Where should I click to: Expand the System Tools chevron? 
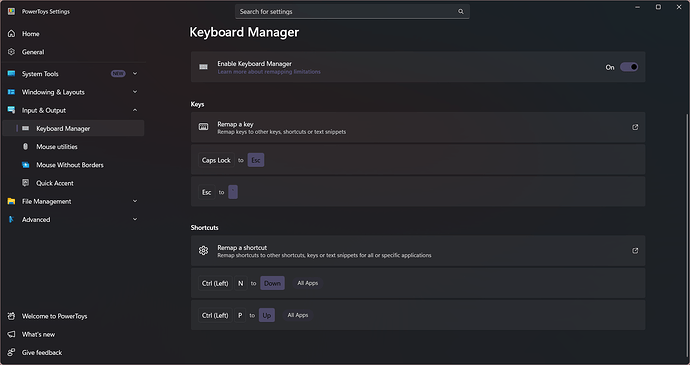coord(135,74)
